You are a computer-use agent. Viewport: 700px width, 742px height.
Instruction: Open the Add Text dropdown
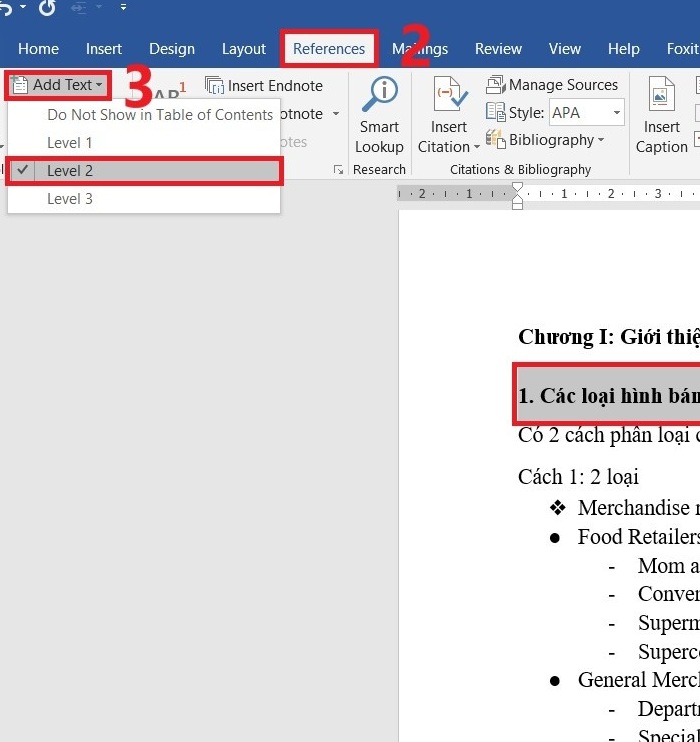[x=58, y=85]
